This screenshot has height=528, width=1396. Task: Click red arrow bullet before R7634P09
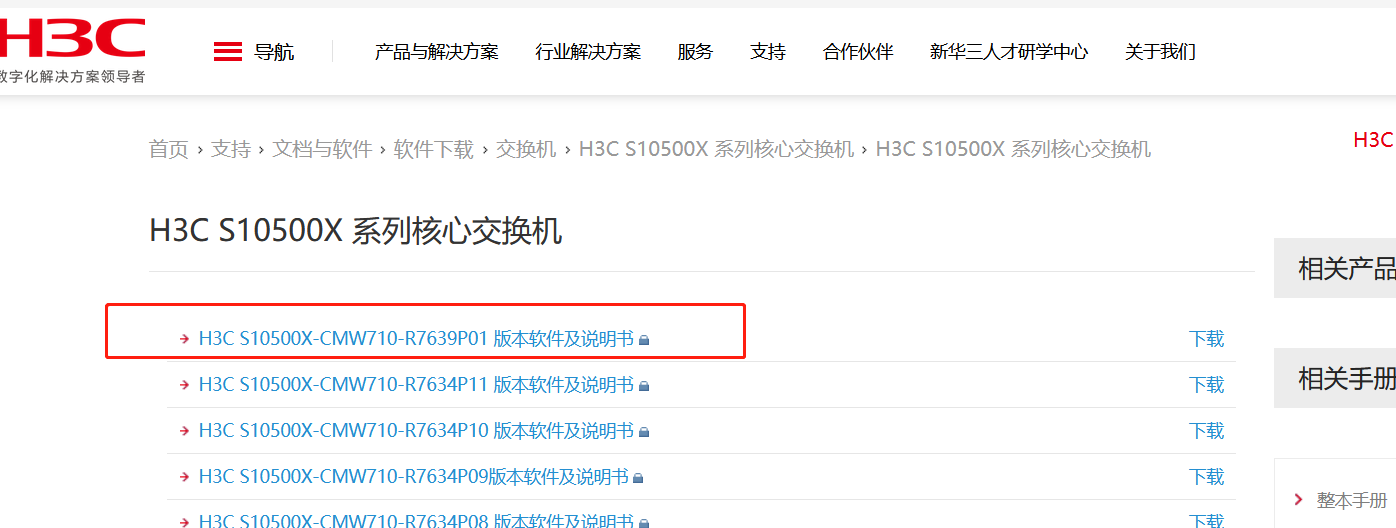tap(184, 477)
